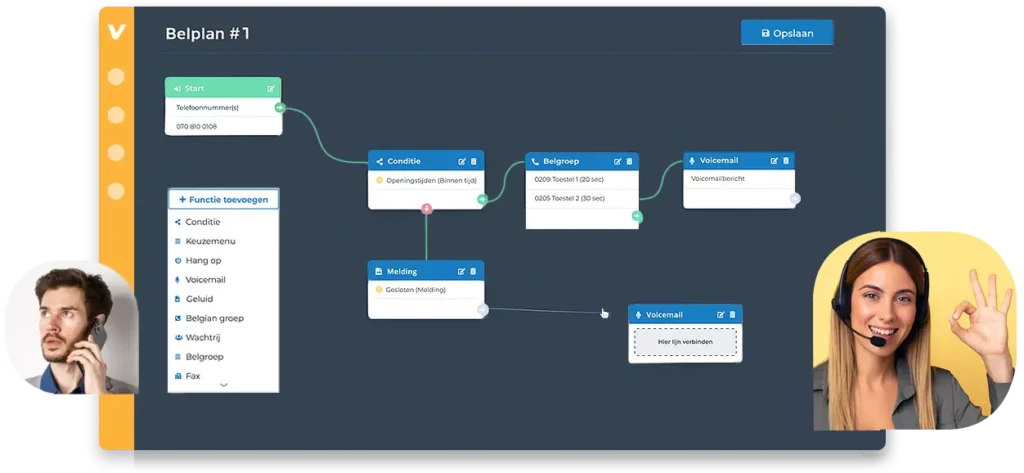The height and width of the screenshot is (473, 1024).
Task: Select the first sidebar circle item
Action: point(116,77)
